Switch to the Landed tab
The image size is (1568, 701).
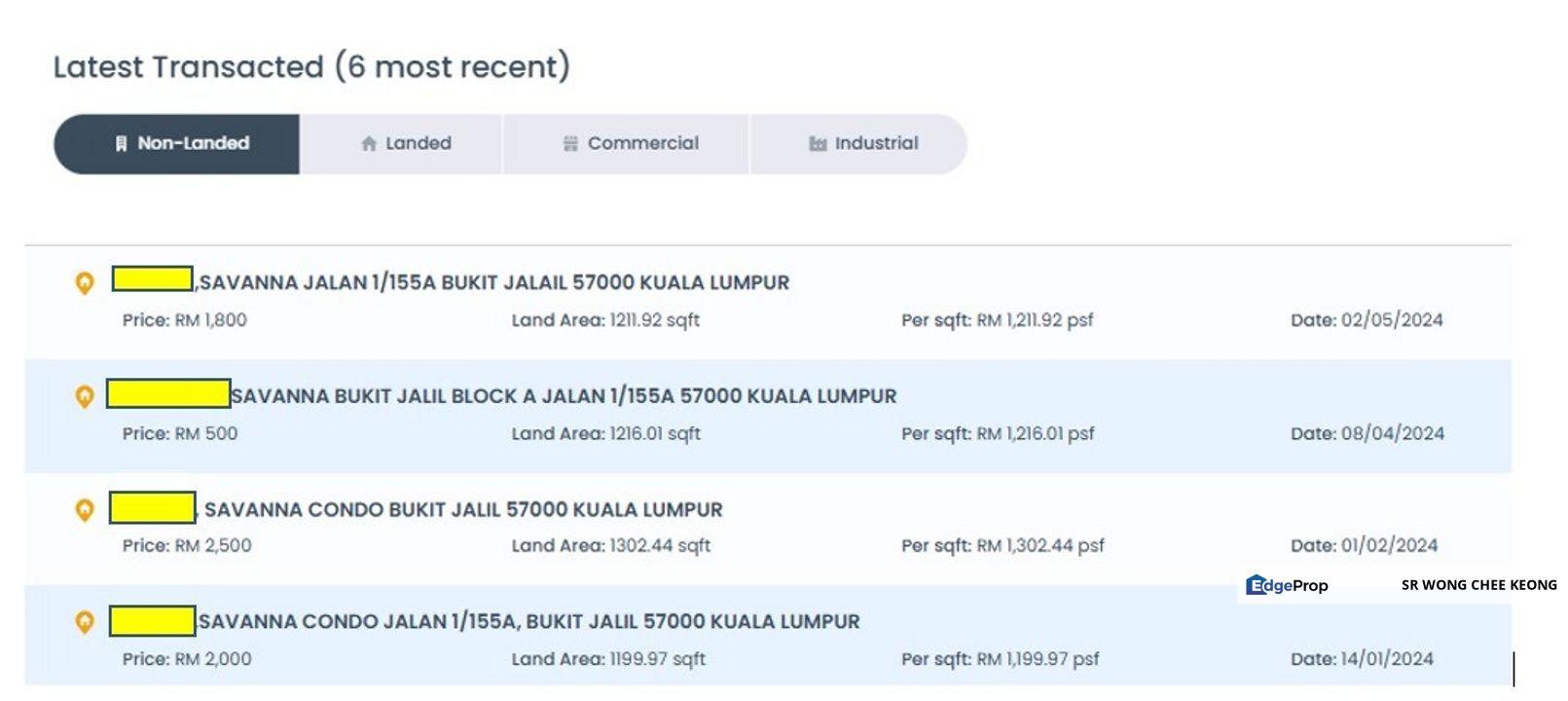point(402,143)
